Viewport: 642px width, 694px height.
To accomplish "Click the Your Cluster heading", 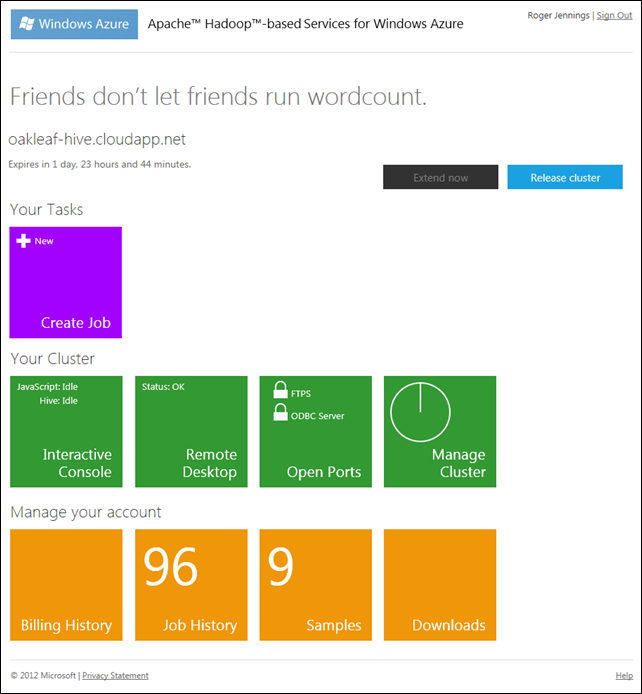I will (52, 359).
